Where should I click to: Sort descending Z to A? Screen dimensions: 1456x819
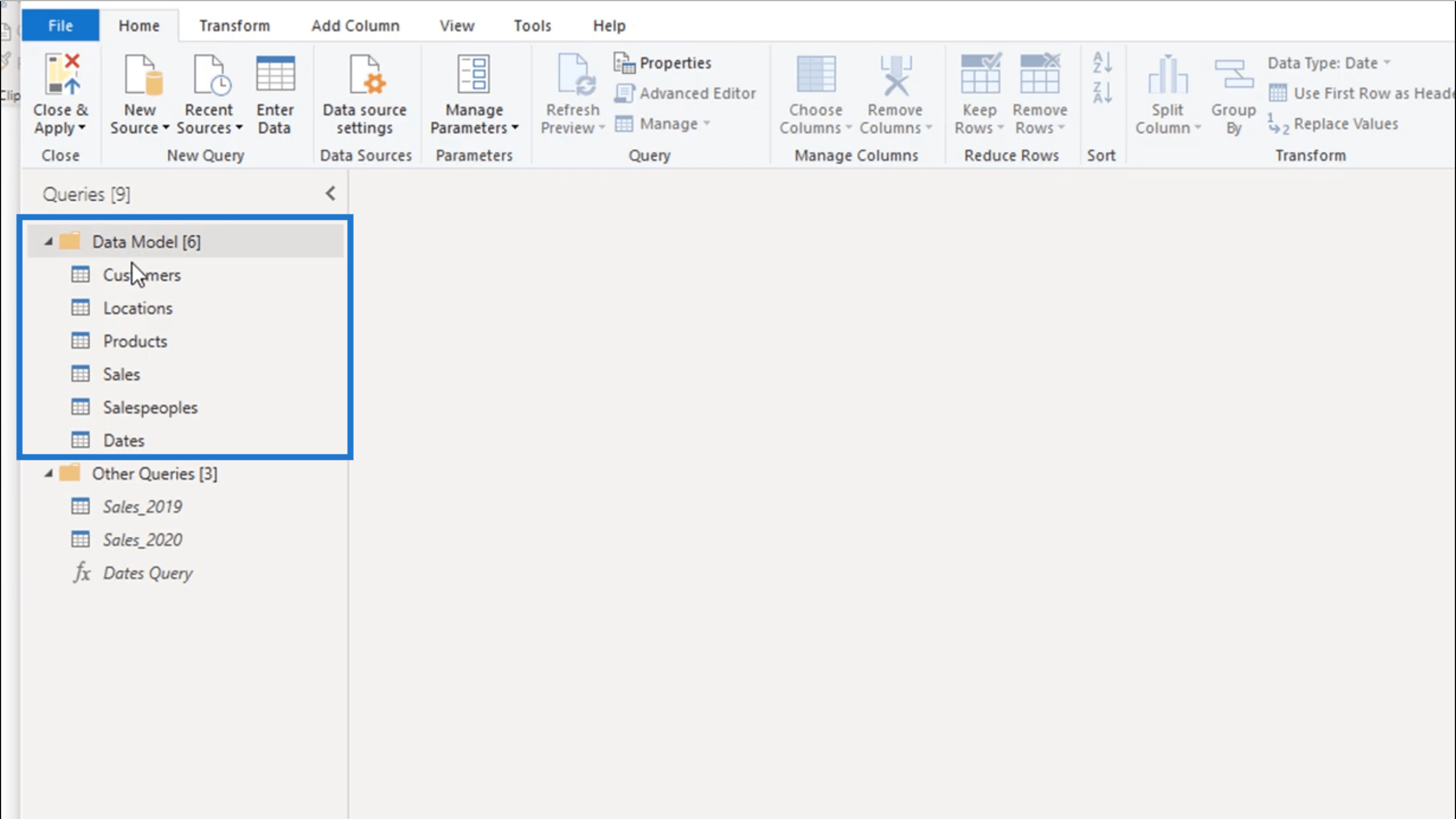(1102, 93)
